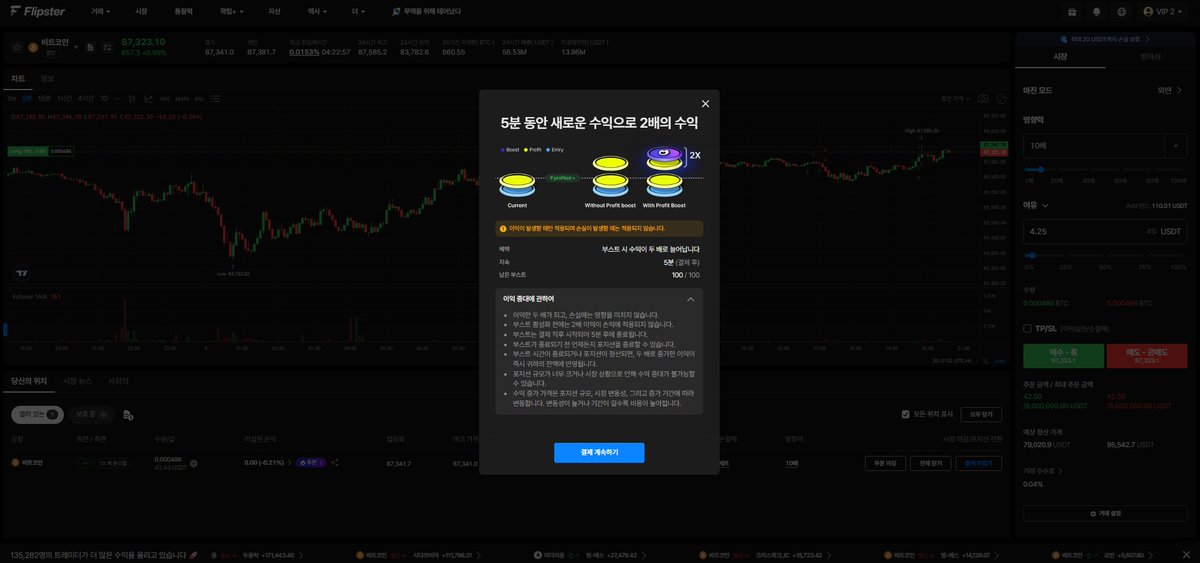Image resolution: width=1200 pixels, height=563 pixels.
Task: Click the globe language icon
Action: [1121, 12]
